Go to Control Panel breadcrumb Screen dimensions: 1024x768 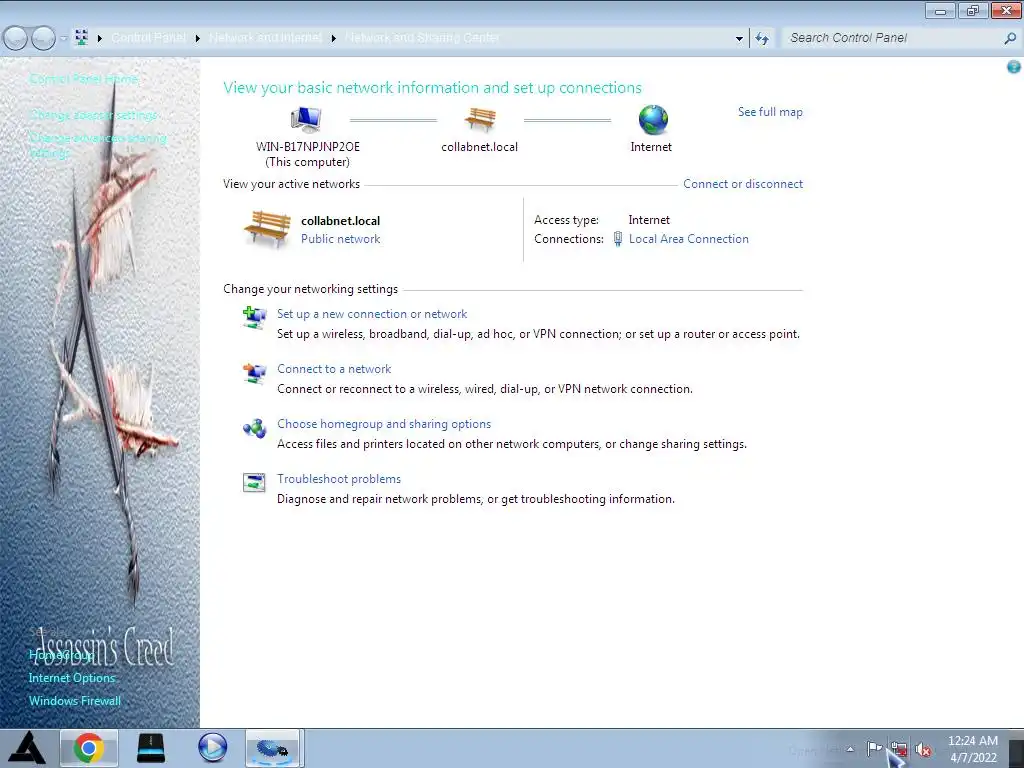149,38
